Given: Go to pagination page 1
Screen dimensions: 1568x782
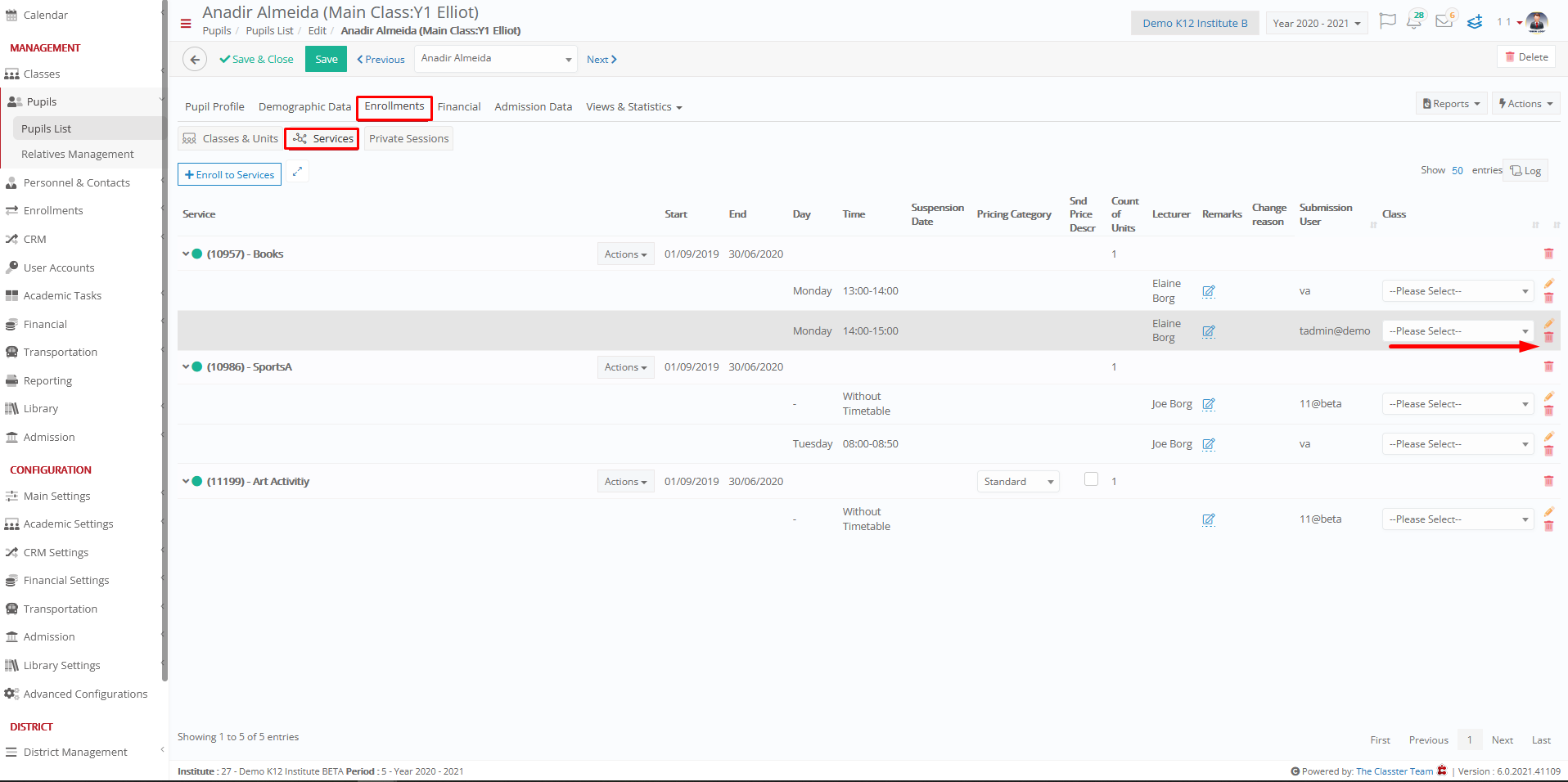Looking at the screenshot, I should point(1470,740).
